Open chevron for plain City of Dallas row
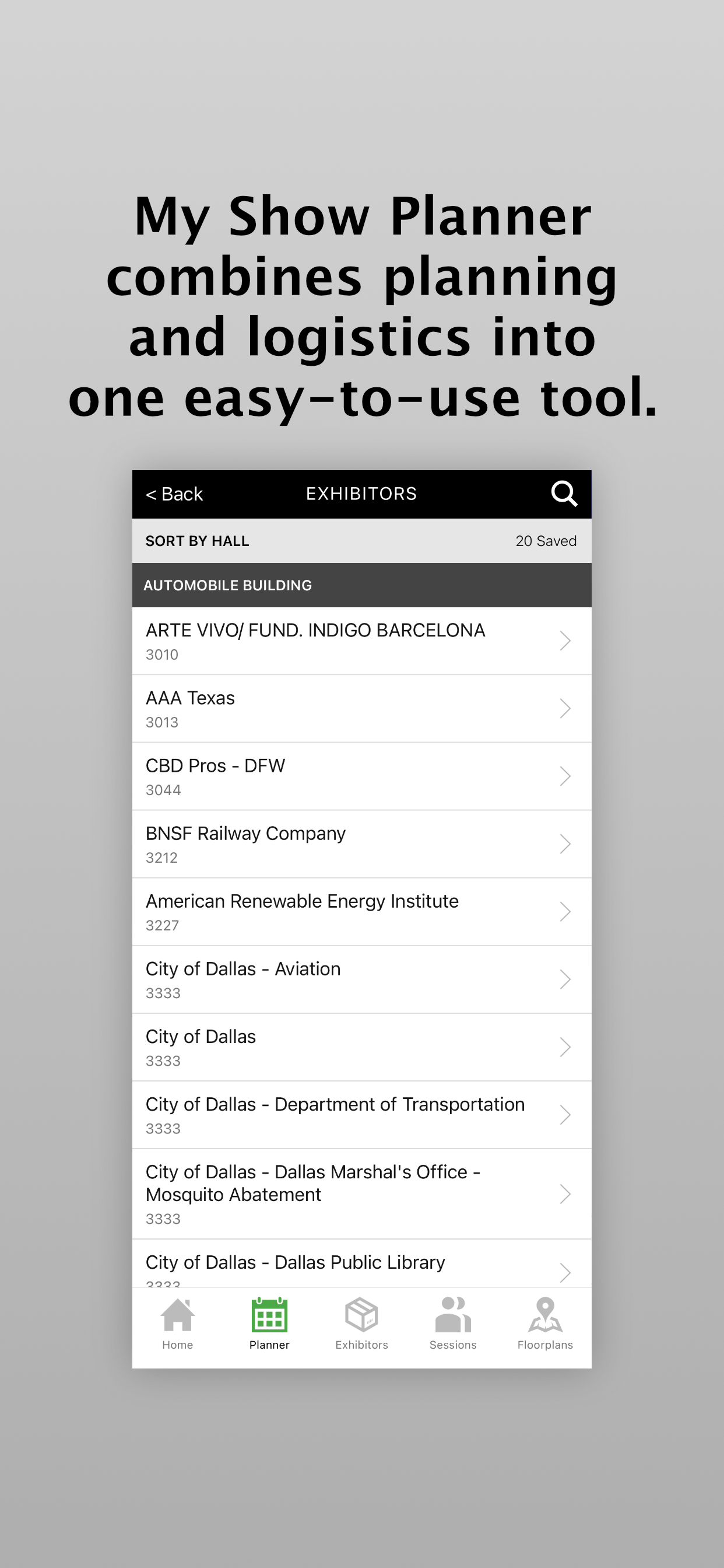724x1568 pixels. [565, 1047]
